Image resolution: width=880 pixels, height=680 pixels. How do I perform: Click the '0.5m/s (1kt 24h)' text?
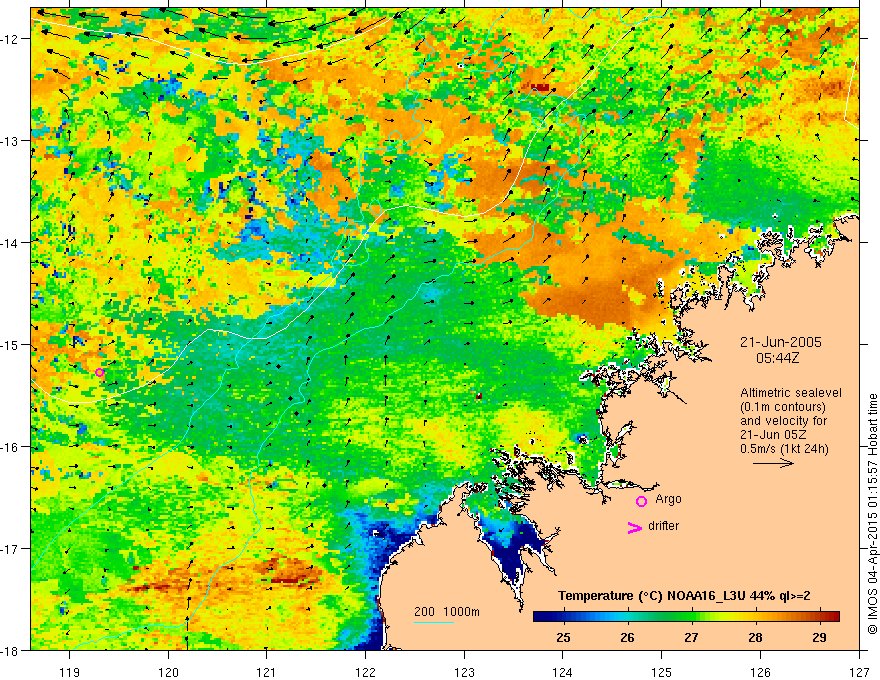pos(785,448)
